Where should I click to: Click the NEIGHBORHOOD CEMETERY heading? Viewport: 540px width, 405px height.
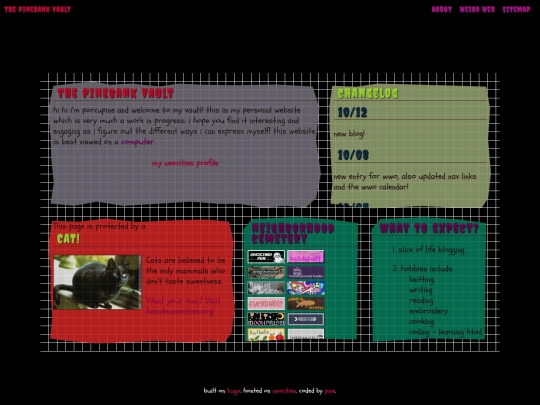pos(293,233)
